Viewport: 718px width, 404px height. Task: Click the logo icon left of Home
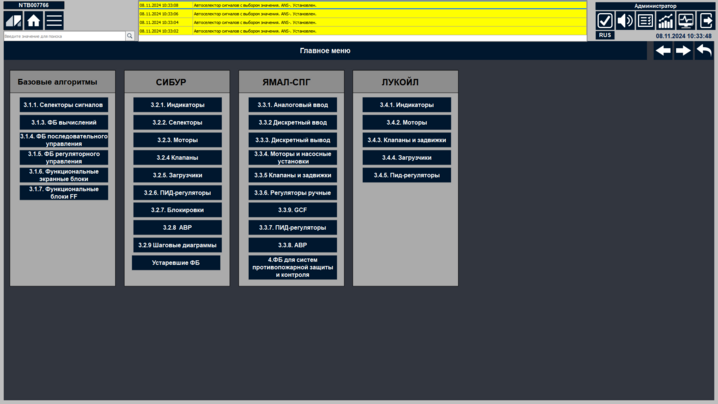click(x=13, y=20)
